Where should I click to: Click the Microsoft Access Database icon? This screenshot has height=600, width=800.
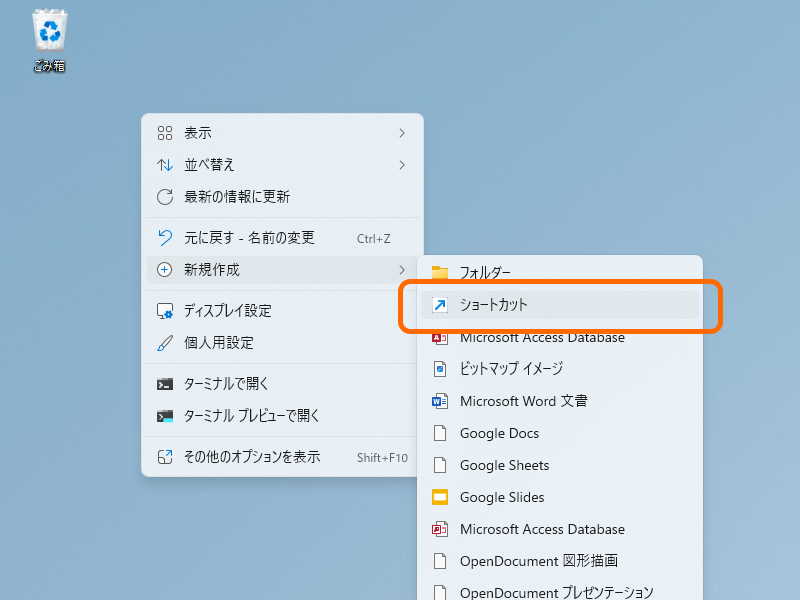tap(442, 337)
